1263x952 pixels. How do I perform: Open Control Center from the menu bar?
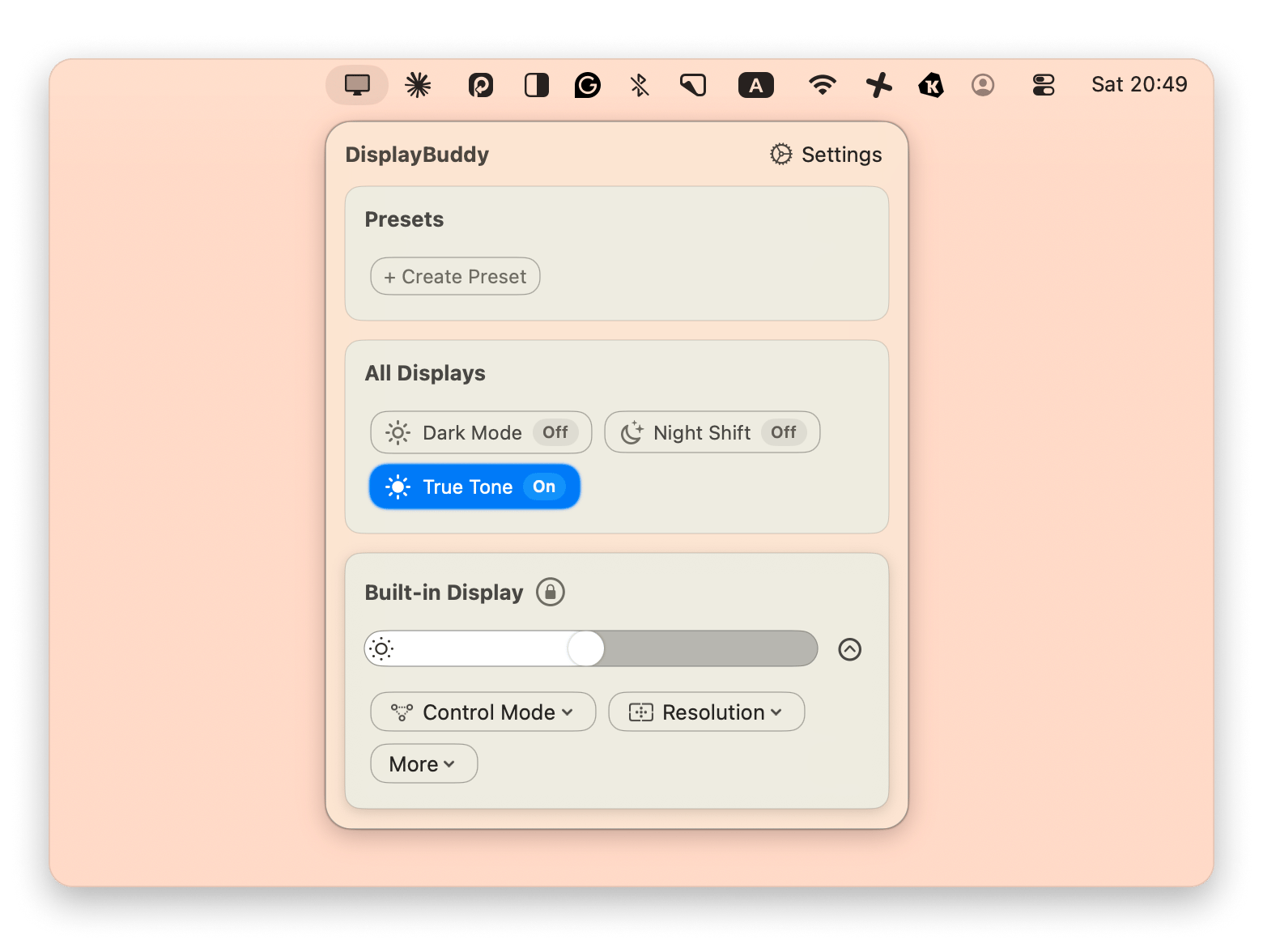[1044, 85]
